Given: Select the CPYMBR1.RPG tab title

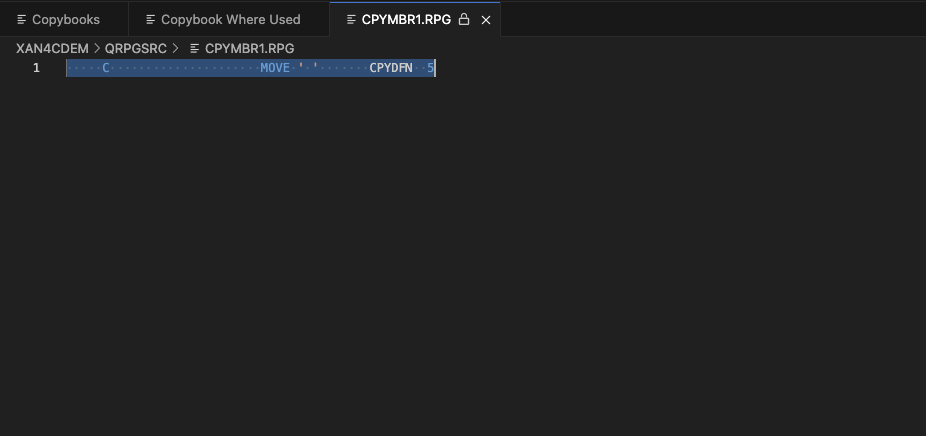Looking at the screenshot, I should 406,19.
